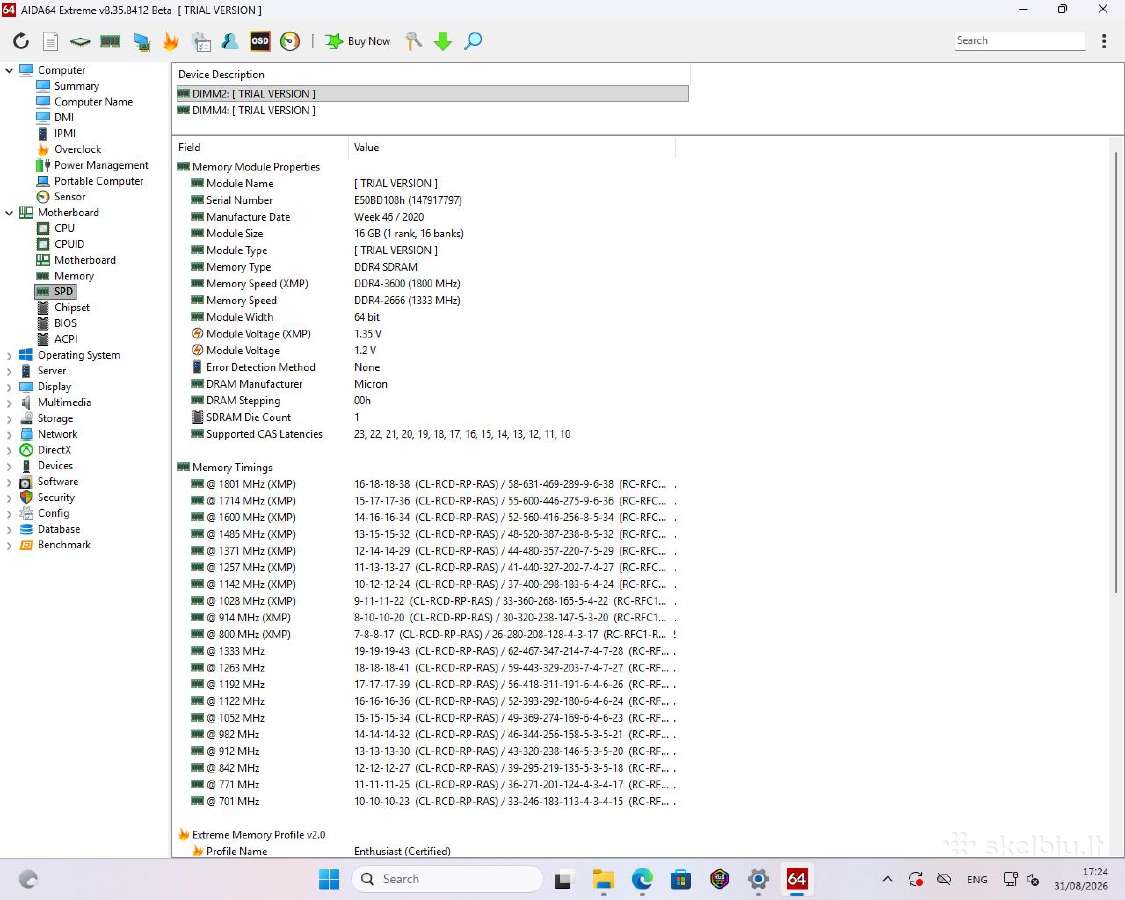Open the Chipset page
Viewport: 1125px width, 900px height.
point(72,307)
